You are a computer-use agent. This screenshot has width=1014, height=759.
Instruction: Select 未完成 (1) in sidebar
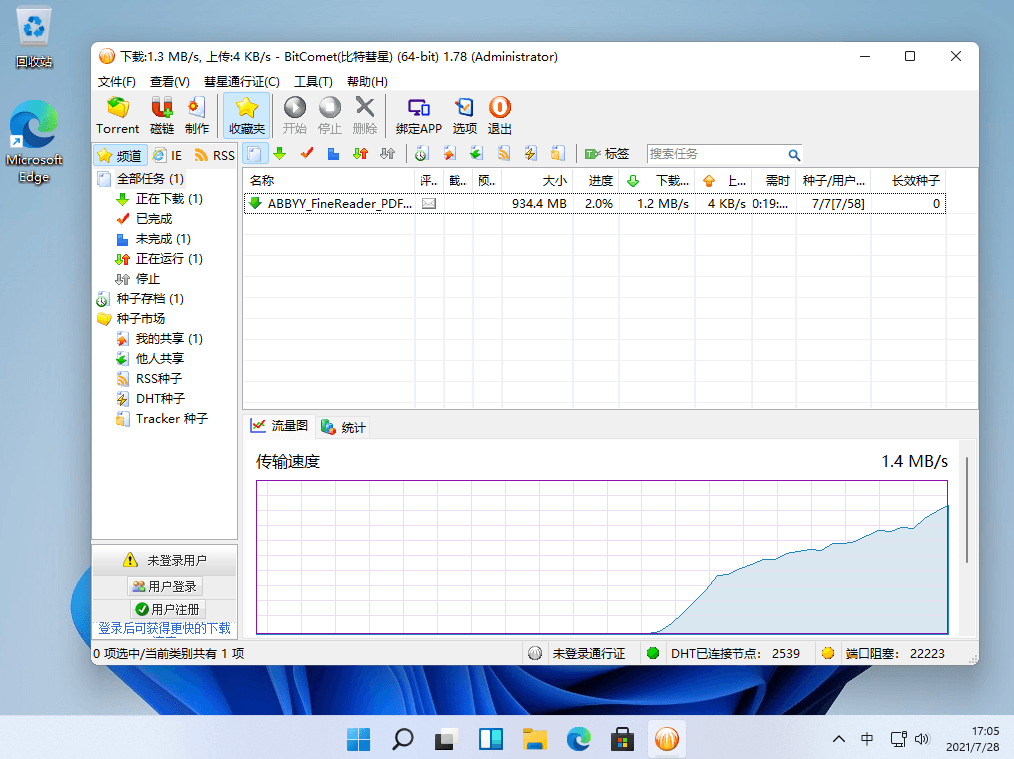pos(163,239)
